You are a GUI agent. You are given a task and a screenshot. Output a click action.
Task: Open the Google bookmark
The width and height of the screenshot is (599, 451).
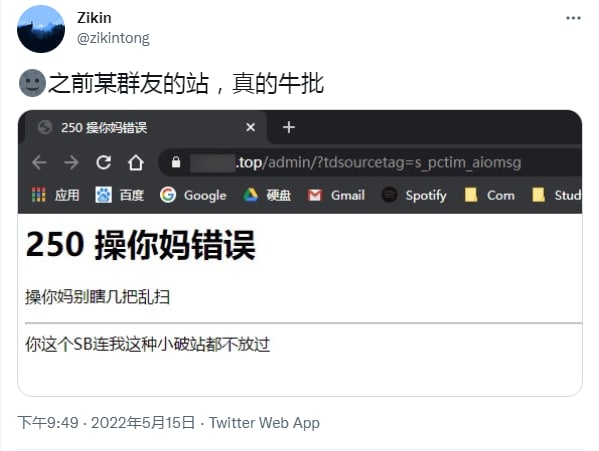point(193,195)
